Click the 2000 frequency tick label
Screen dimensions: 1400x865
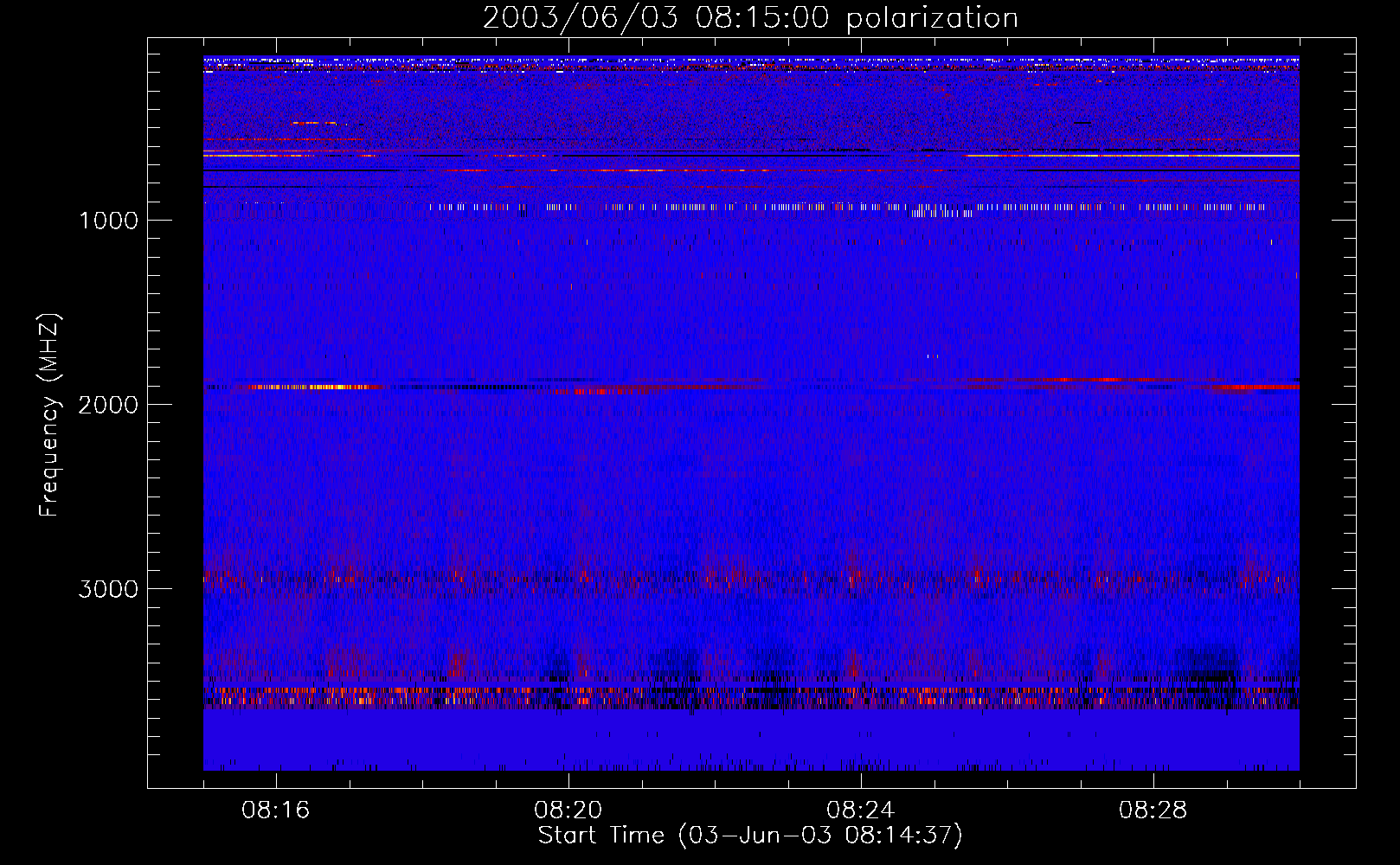(108, 405)
